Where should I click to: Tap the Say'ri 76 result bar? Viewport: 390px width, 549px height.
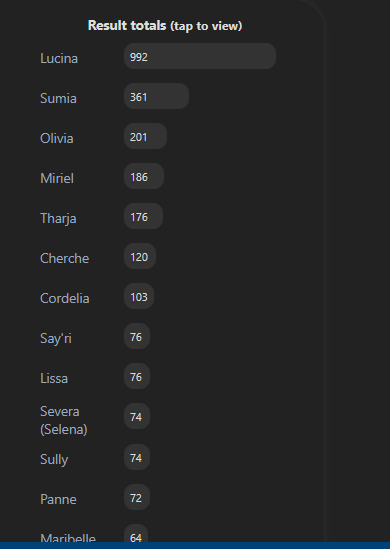point(137,336)
